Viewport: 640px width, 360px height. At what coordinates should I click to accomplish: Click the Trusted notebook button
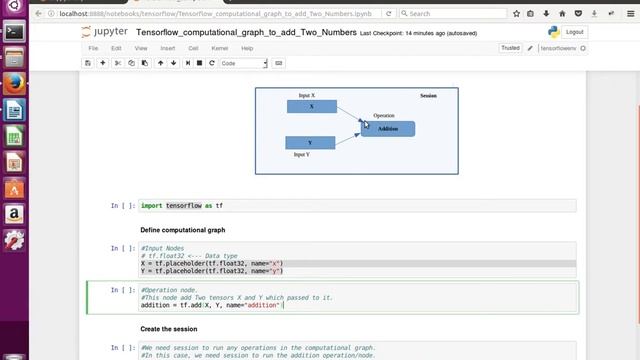(x=510, y=48)
